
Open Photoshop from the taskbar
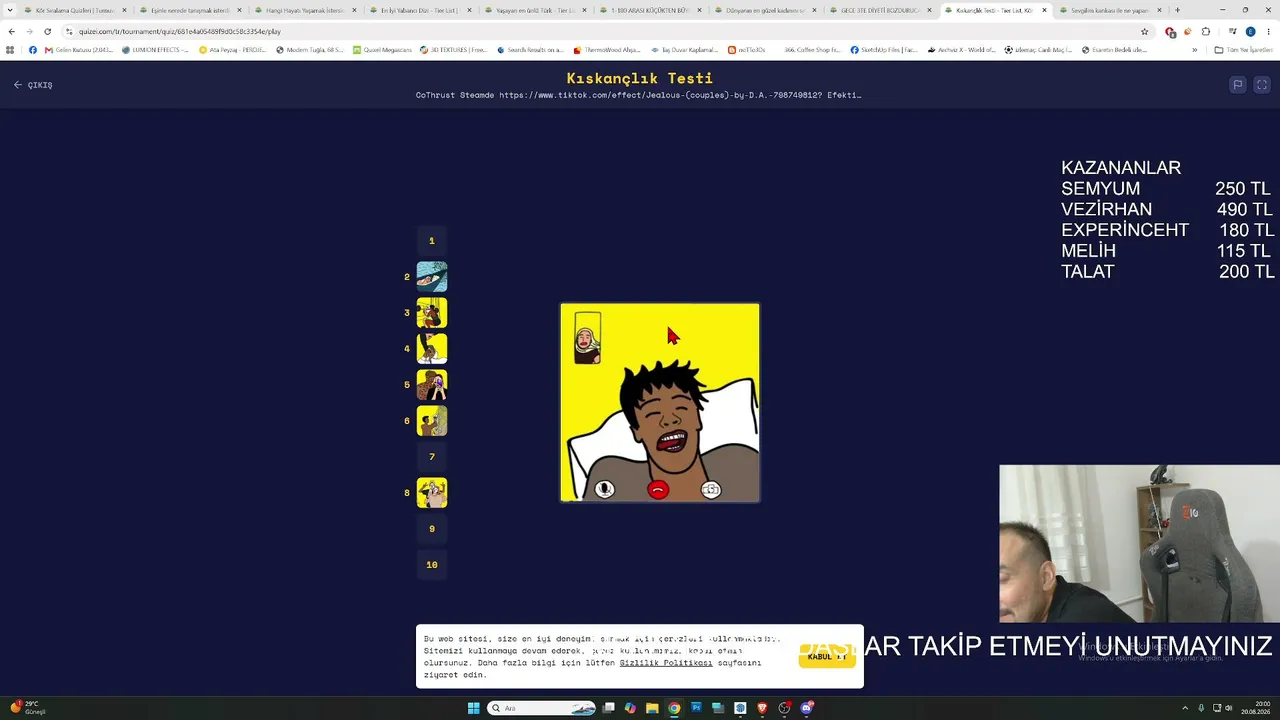(696, 708)
